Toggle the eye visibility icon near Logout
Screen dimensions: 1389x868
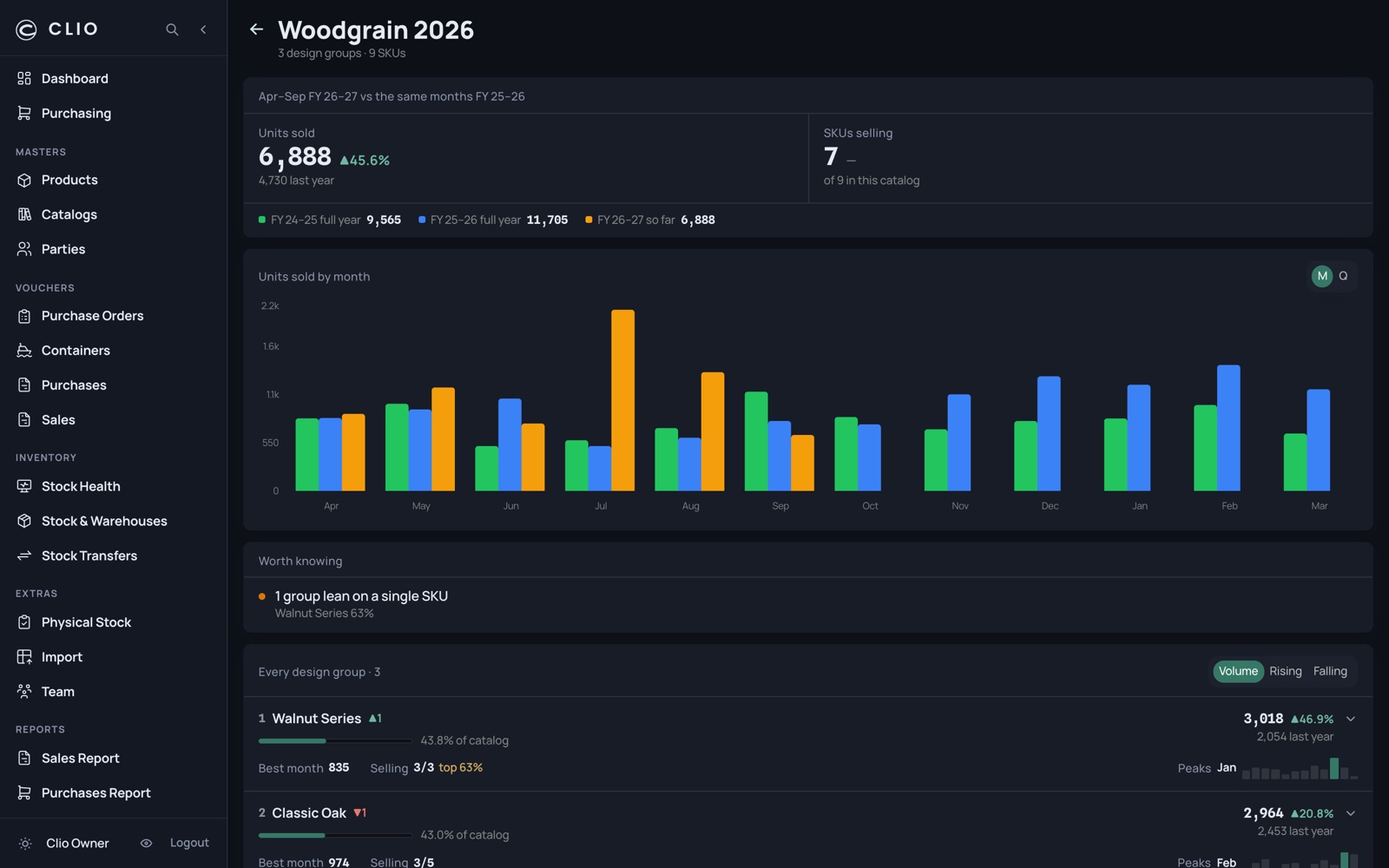(146, 844)
